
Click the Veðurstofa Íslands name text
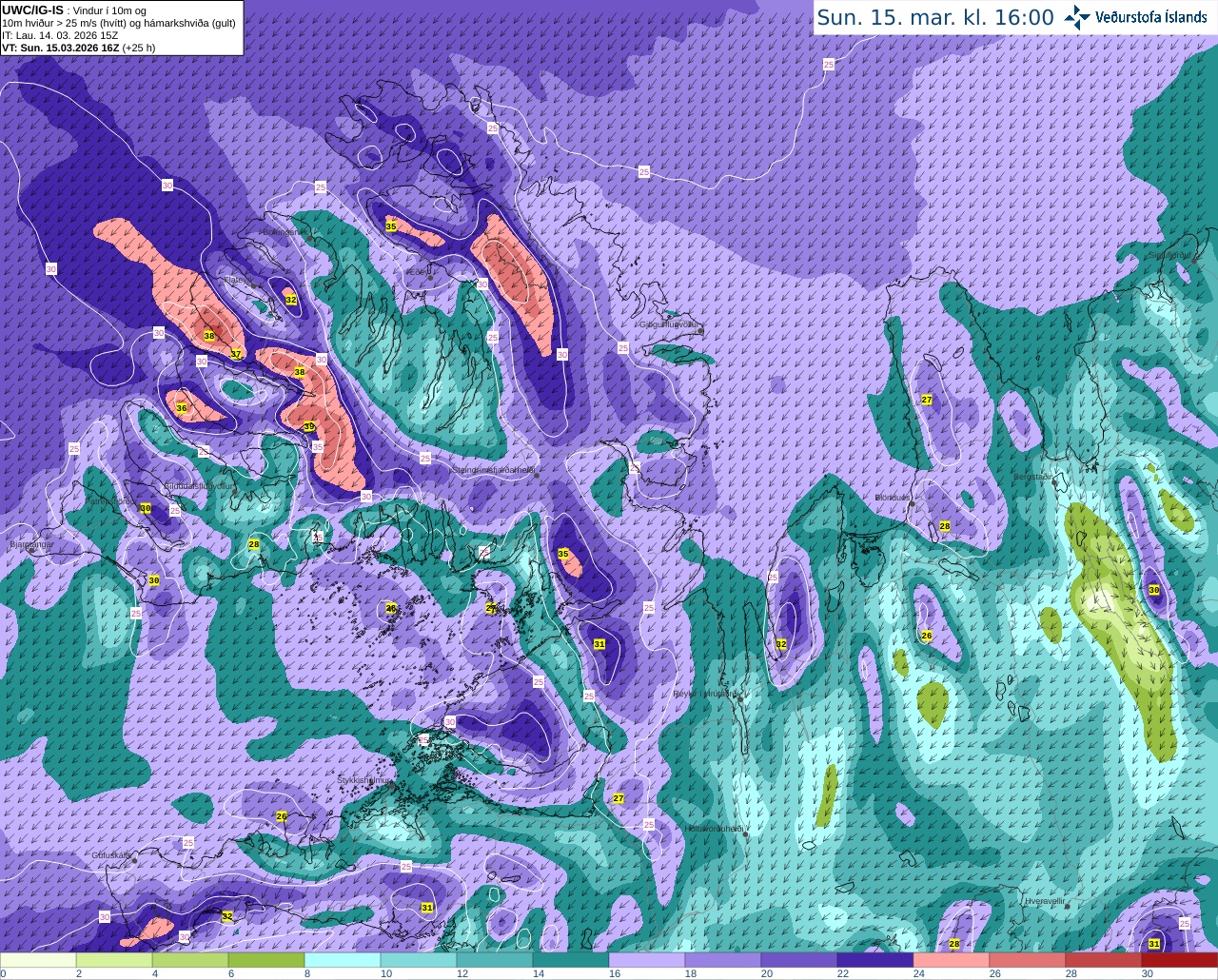(1150, 17)
